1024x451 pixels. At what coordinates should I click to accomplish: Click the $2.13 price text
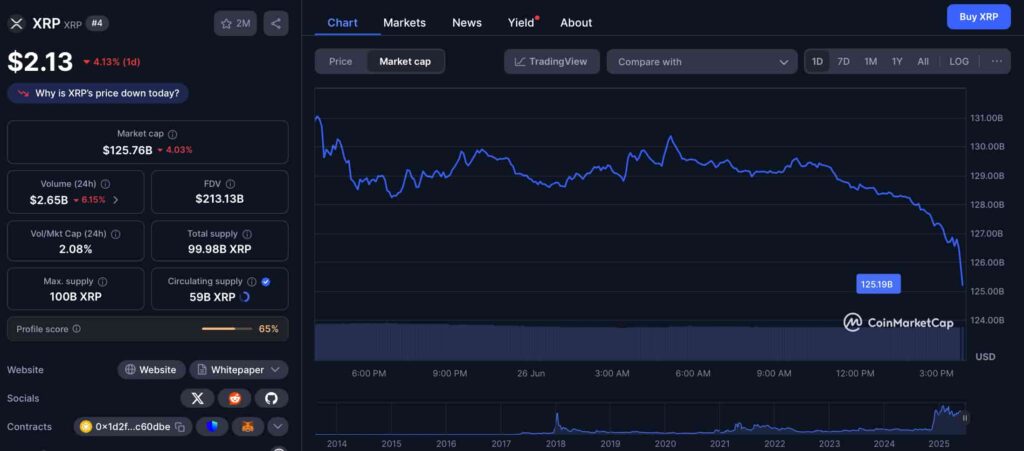pyautogui.click(x=40, y=62)
